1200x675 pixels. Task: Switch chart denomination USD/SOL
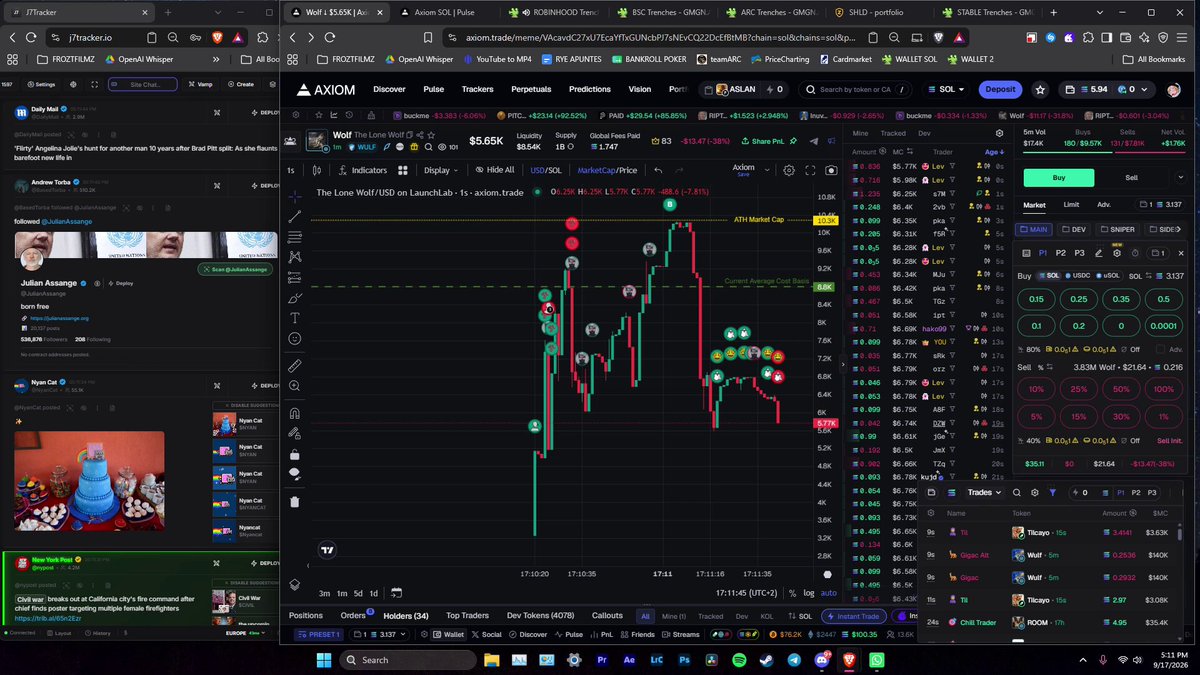coord(546,170)
